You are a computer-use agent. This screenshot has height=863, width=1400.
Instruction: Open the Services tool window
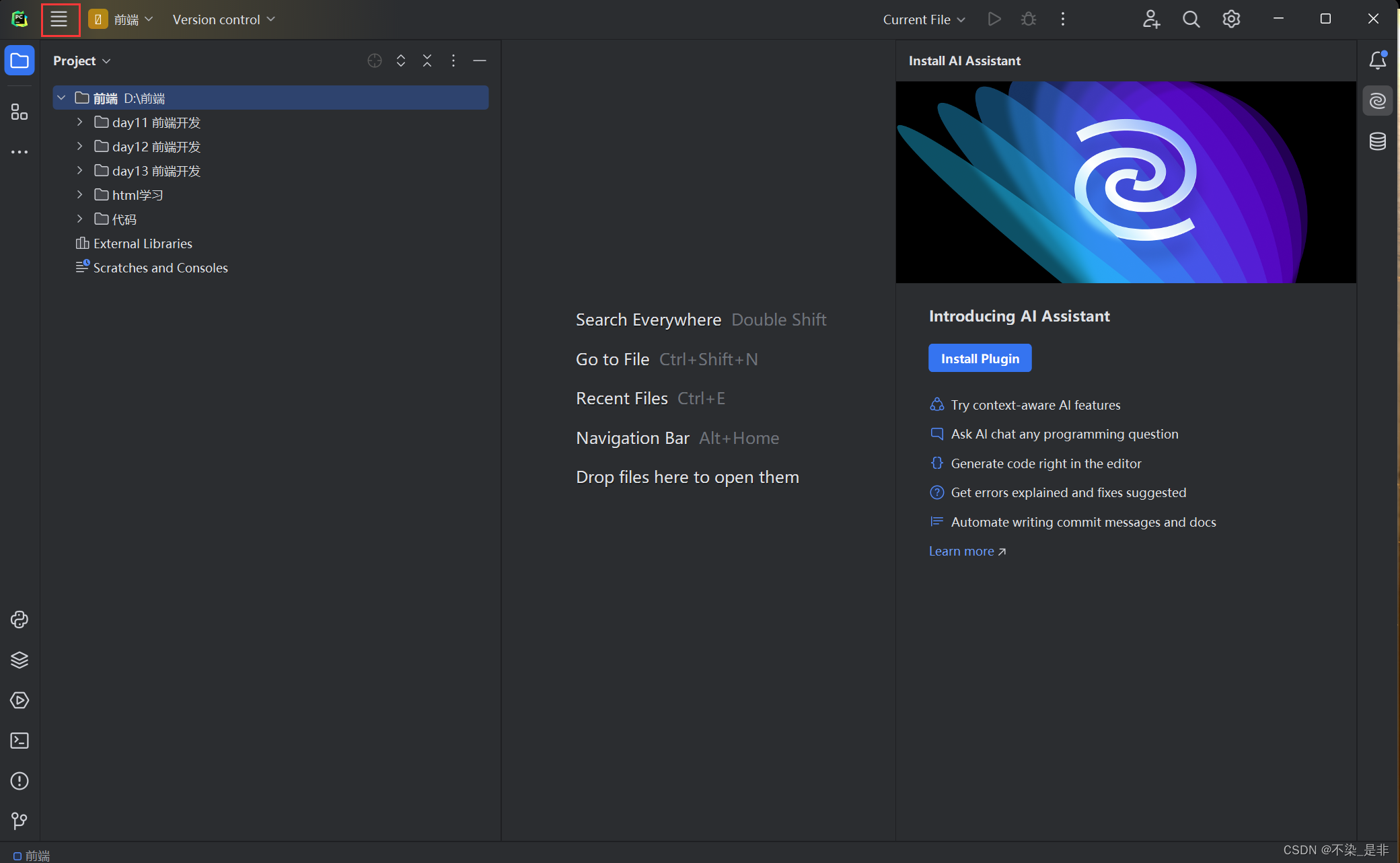20,700
